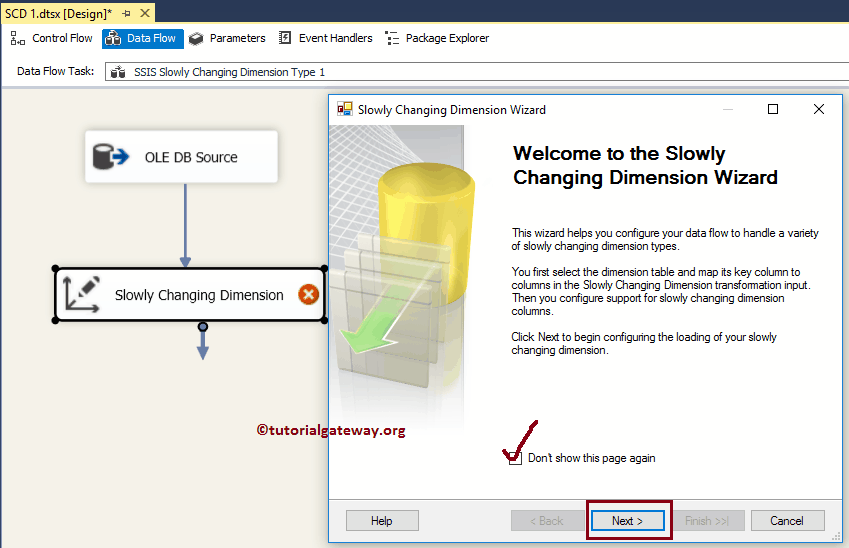Switch to Event Handlers tab
Image resolution: width=849 pixels, height=548 pixels.
(x=325, y=38)
